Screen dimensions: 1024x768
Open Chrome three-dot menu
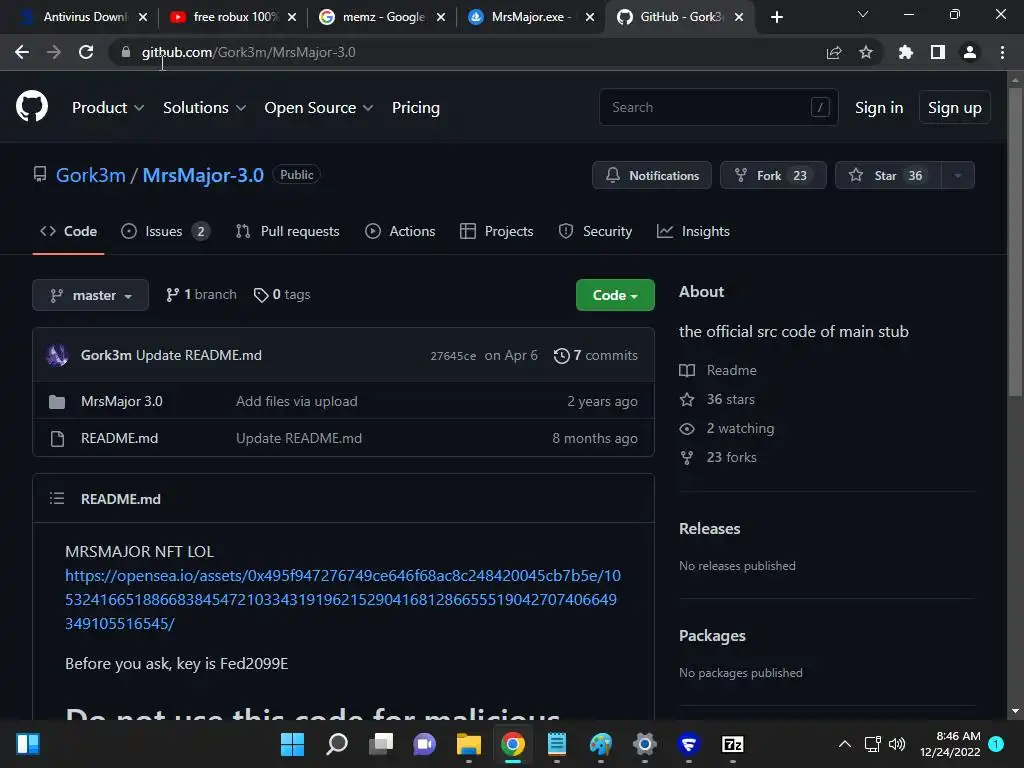tap(1002, 52)
